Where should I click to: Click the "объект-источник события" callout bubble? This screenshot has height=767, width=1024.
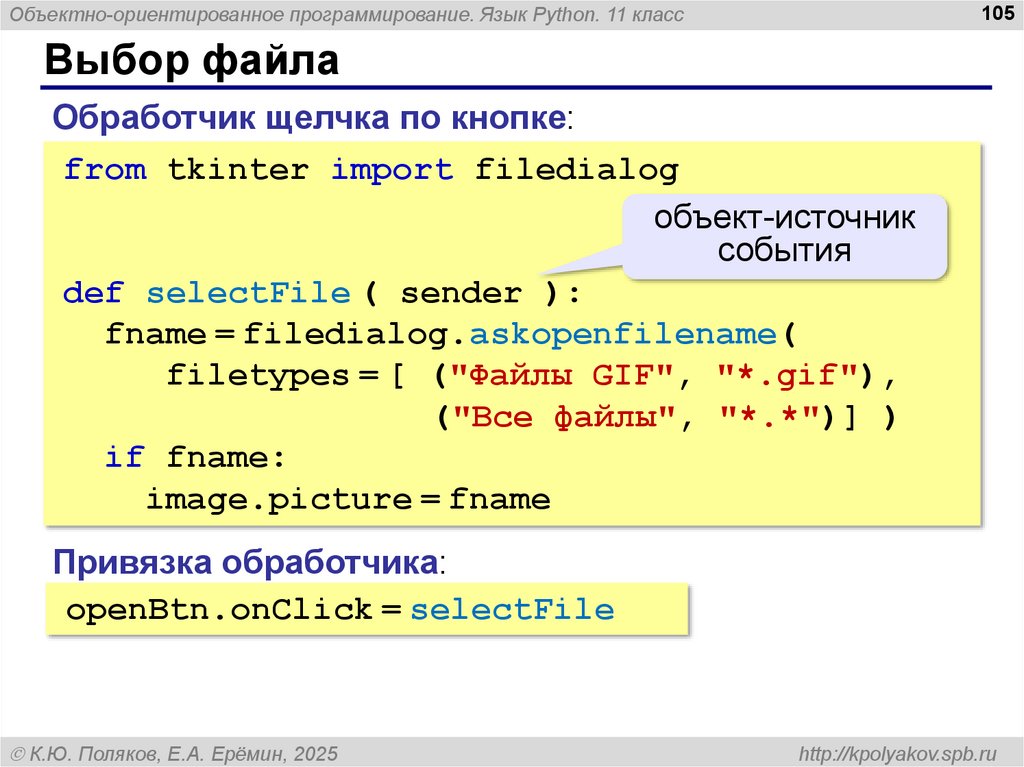(x=785, y=234)
